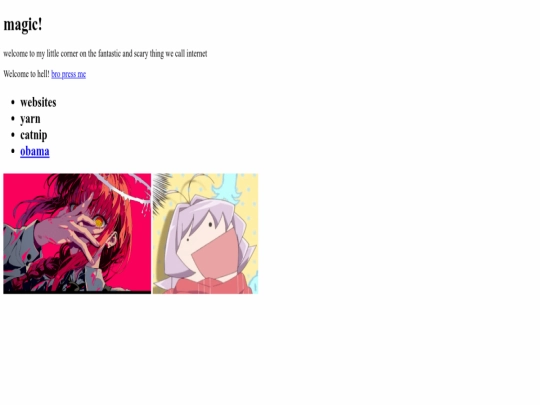
Task: Click the bullet point beside 'obama'
Action: coord(13,151)
